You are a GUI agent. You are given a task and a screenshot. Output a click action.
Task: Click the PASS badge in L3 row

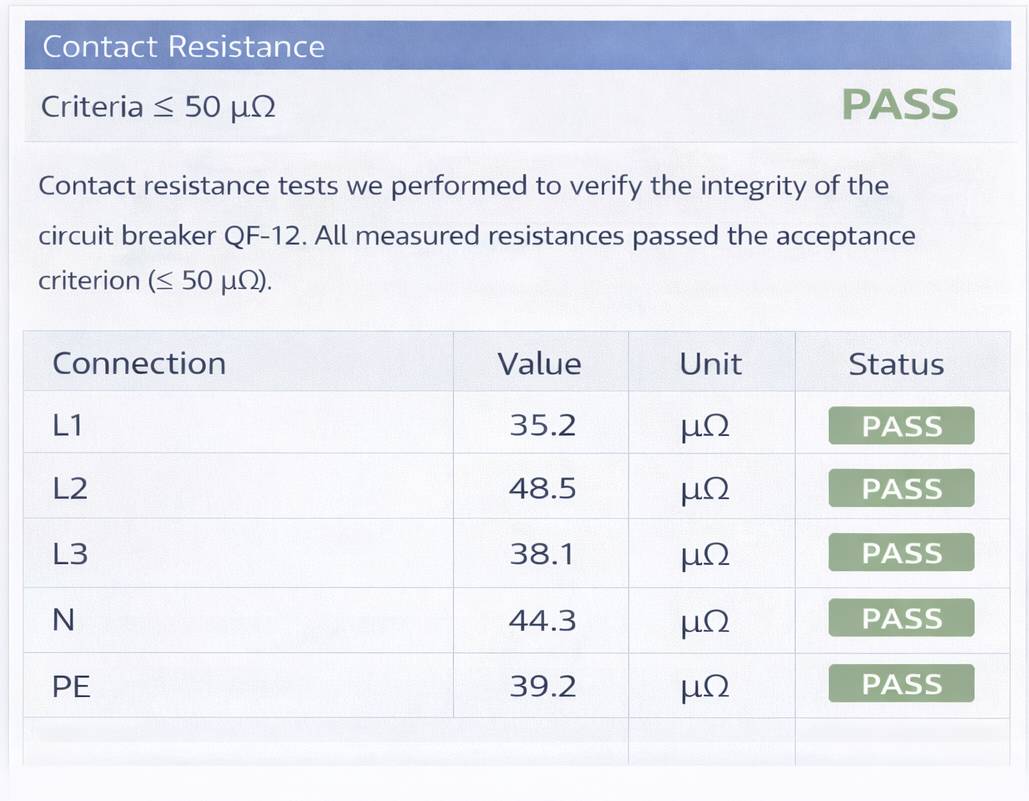[x=901, y=553]
